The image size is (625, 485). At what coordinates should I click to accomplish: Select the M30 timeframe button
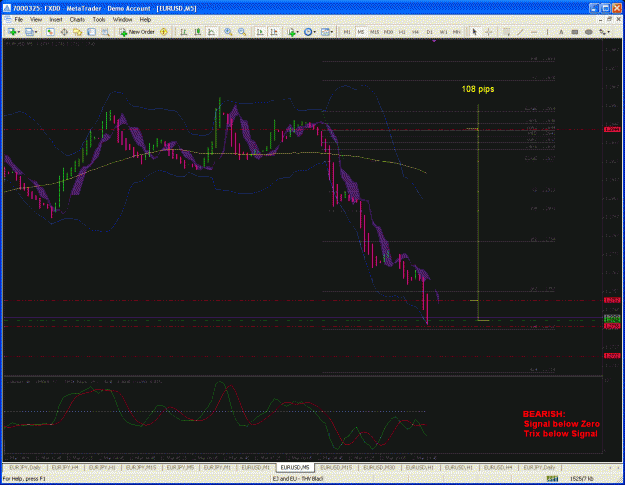click(x=388, y=32)
